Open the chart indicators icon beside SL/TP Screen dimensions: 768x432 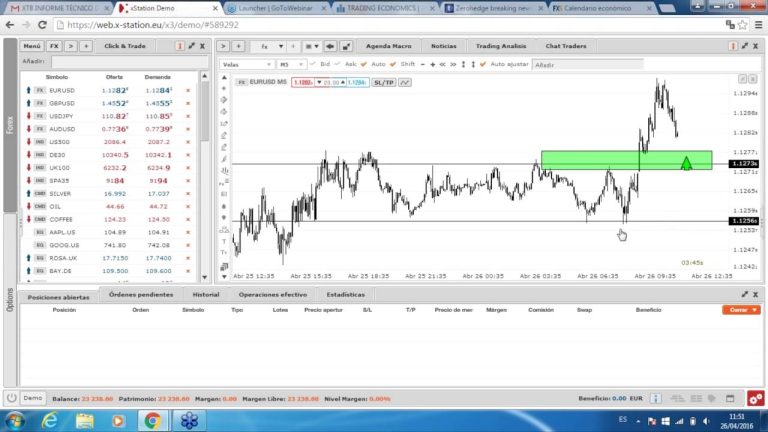coord(405,82)
